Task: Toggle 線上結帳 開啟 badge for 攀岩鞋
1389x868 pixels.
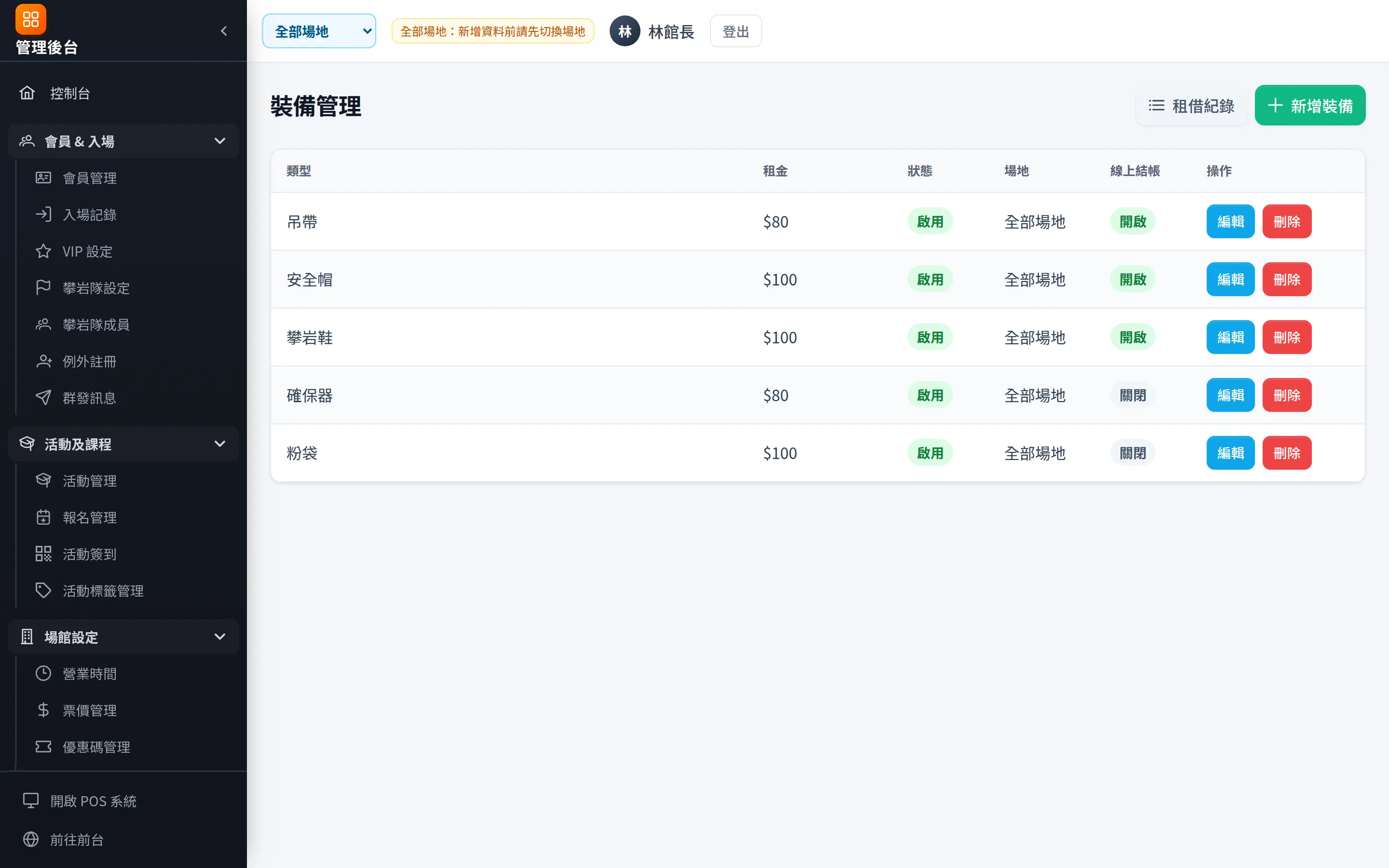Action: click(x=1132, y=338)
